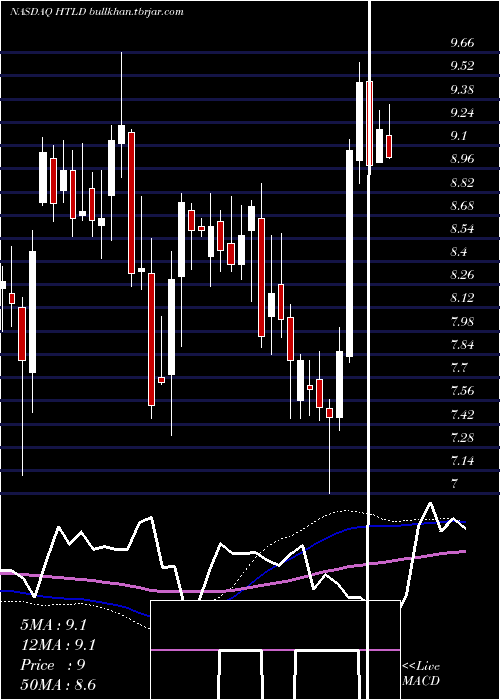Click the 50MA : 8.6 indicator text
Image resolution: width=500 pixels, height=700 pixels.
coord(58,685)
